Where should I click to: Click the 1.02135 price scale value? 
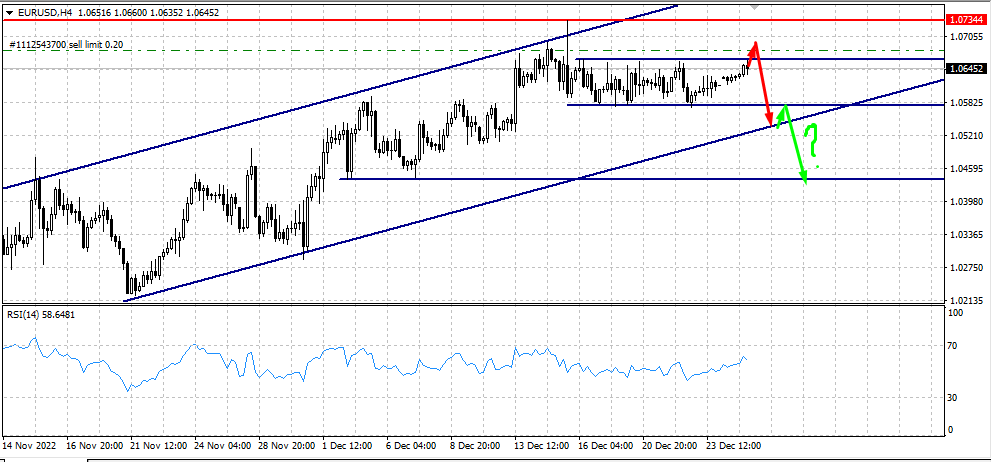coord(964,301)
